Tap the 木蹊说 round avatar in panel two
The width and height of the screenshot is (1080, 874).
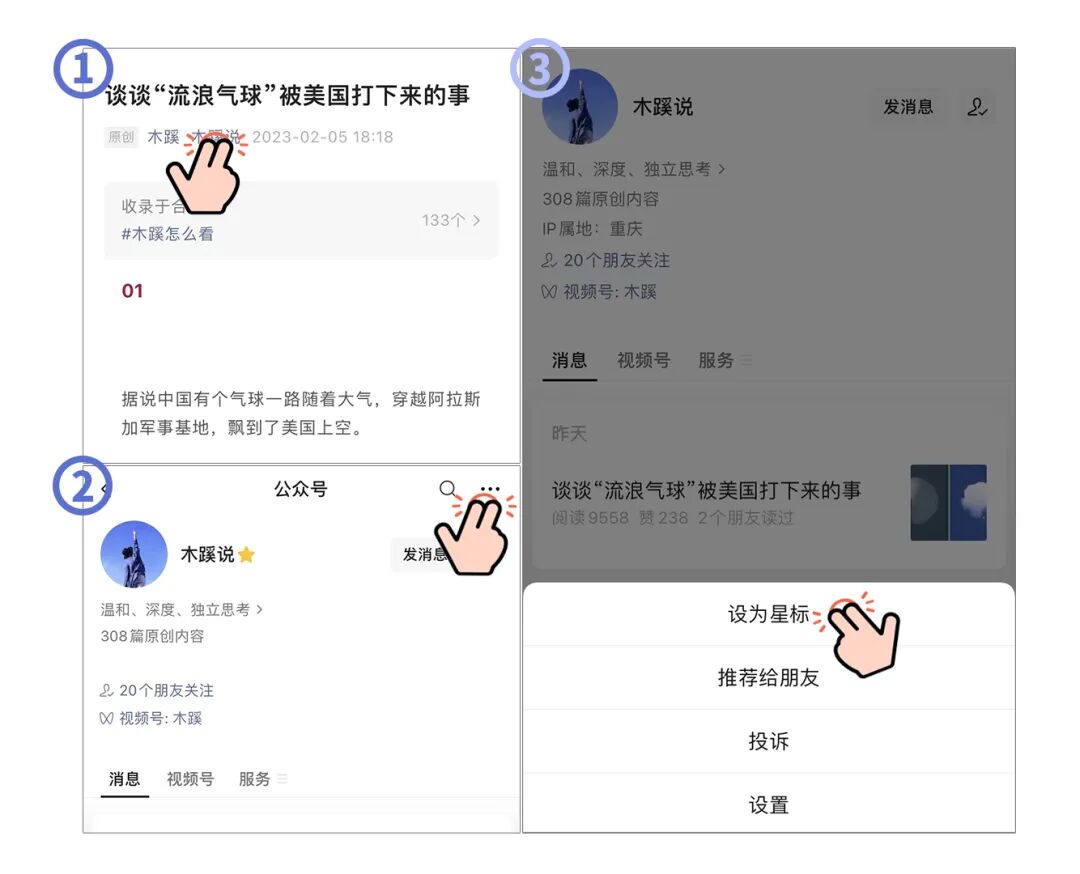pos(134,554)
